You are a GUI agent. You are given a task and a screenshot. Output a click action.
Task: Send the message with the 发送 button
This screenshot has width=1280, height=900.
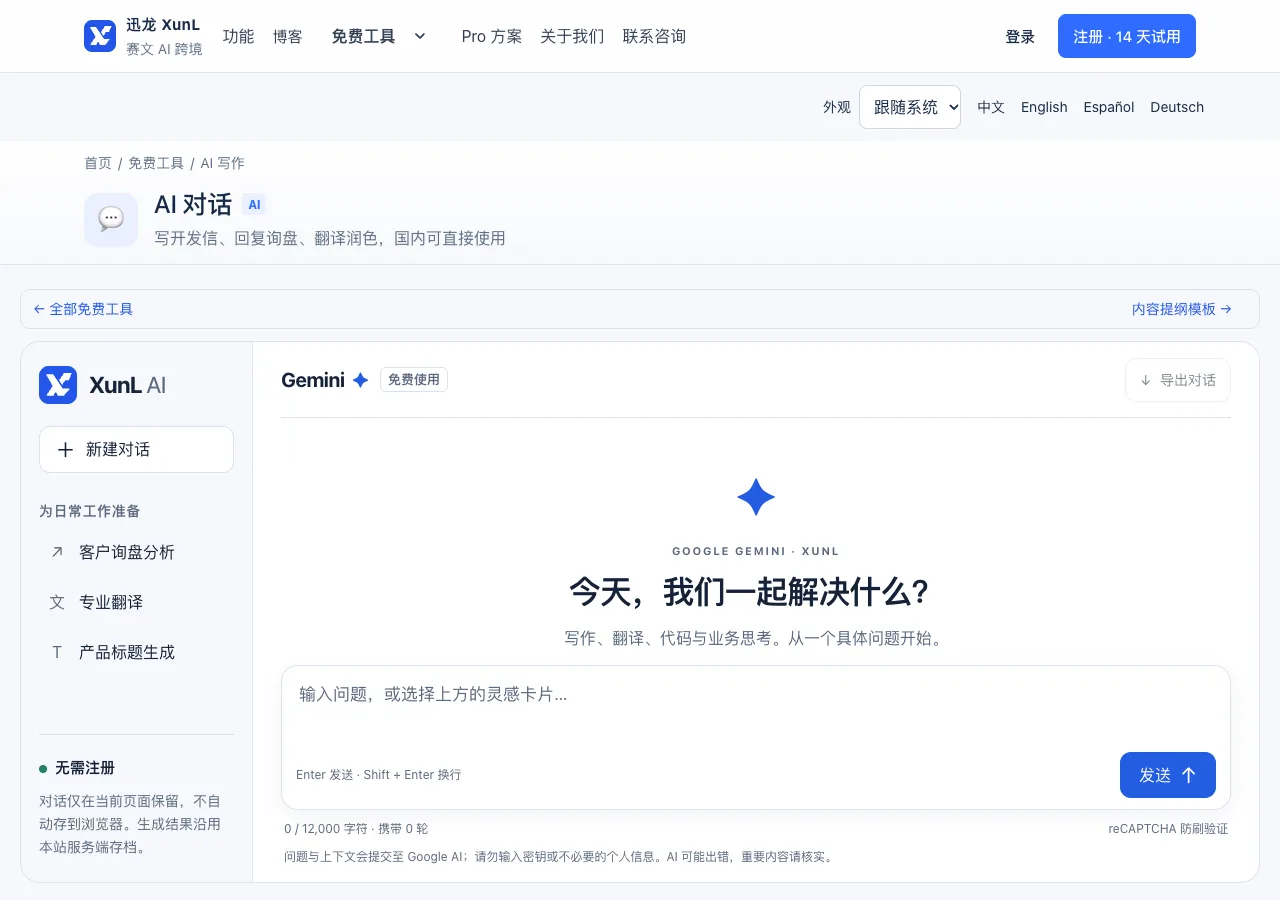1168,775
